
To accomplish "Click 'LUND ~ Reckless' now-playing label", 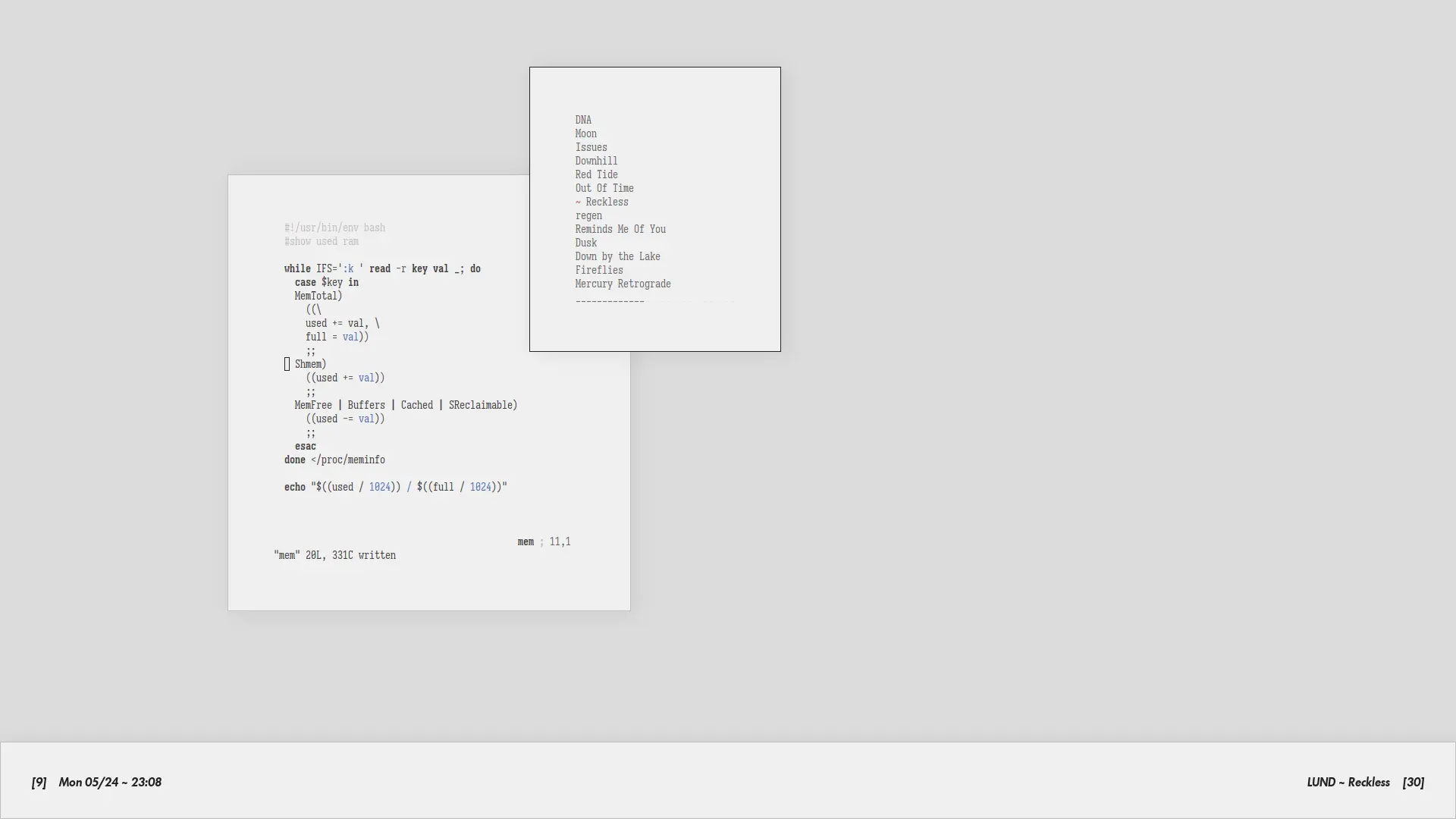I will click(1348, 782).
